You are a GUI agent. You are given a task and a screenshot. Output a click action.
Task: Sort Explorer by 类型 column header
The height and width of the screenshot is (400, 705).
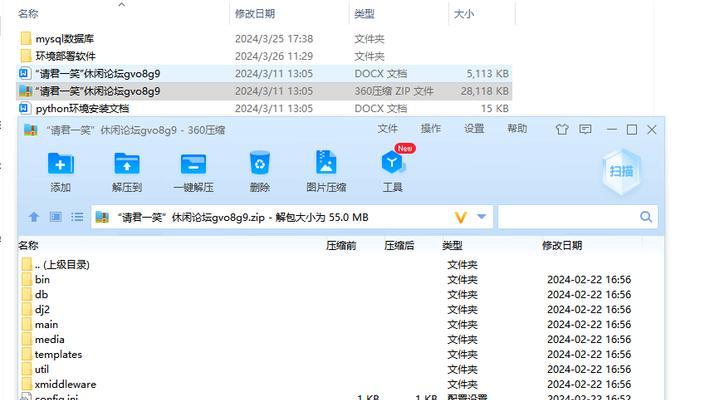click(x=364, y=14)
